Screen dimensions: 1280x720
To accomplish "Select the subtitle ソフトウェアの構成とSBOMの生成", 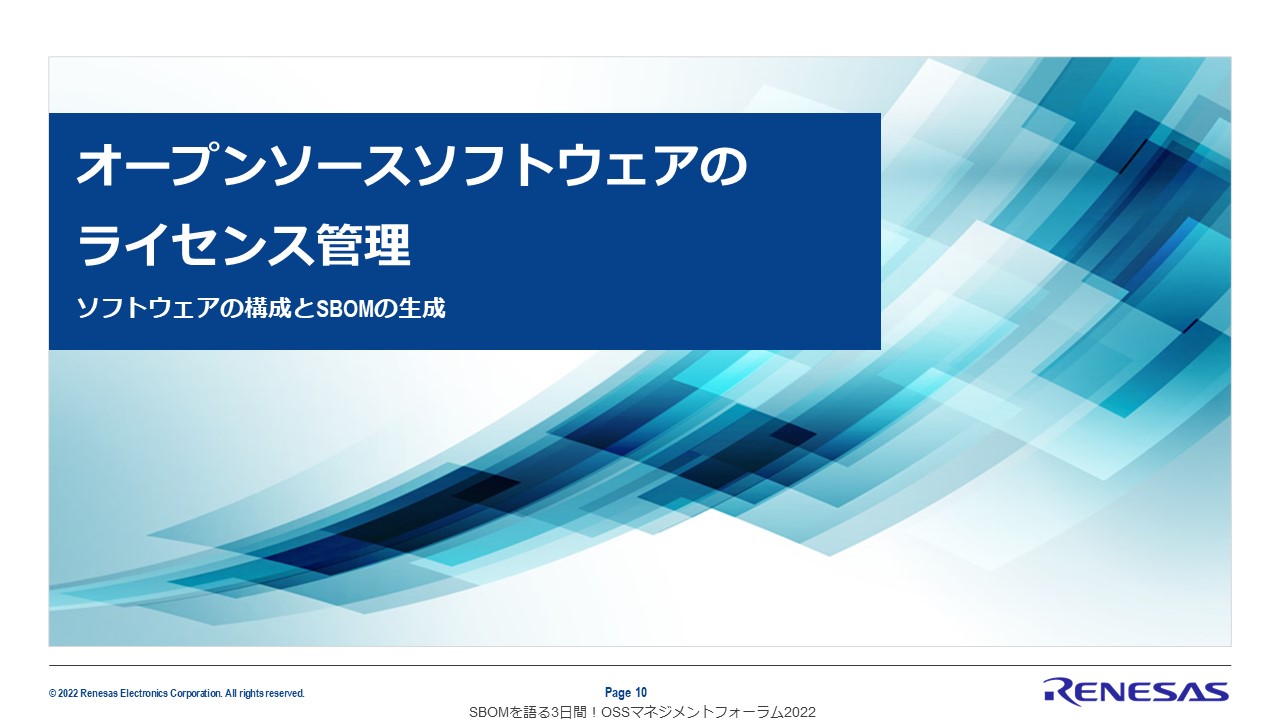I will pos(261,308).
